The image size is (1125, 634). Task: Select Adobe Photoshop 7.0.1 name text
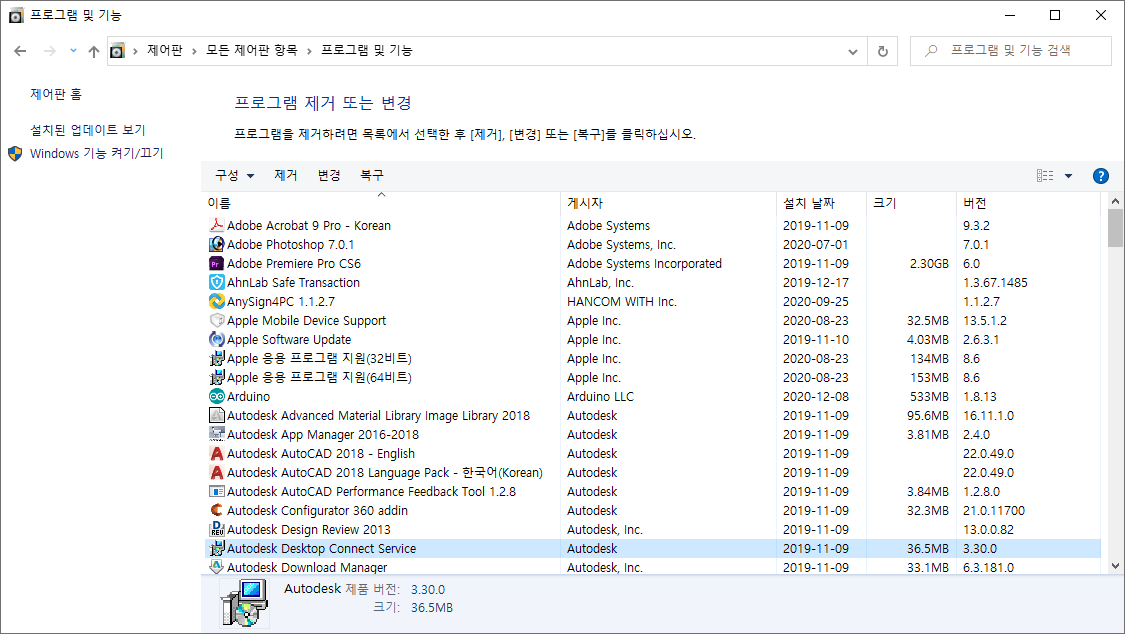[x=291, y=245]
